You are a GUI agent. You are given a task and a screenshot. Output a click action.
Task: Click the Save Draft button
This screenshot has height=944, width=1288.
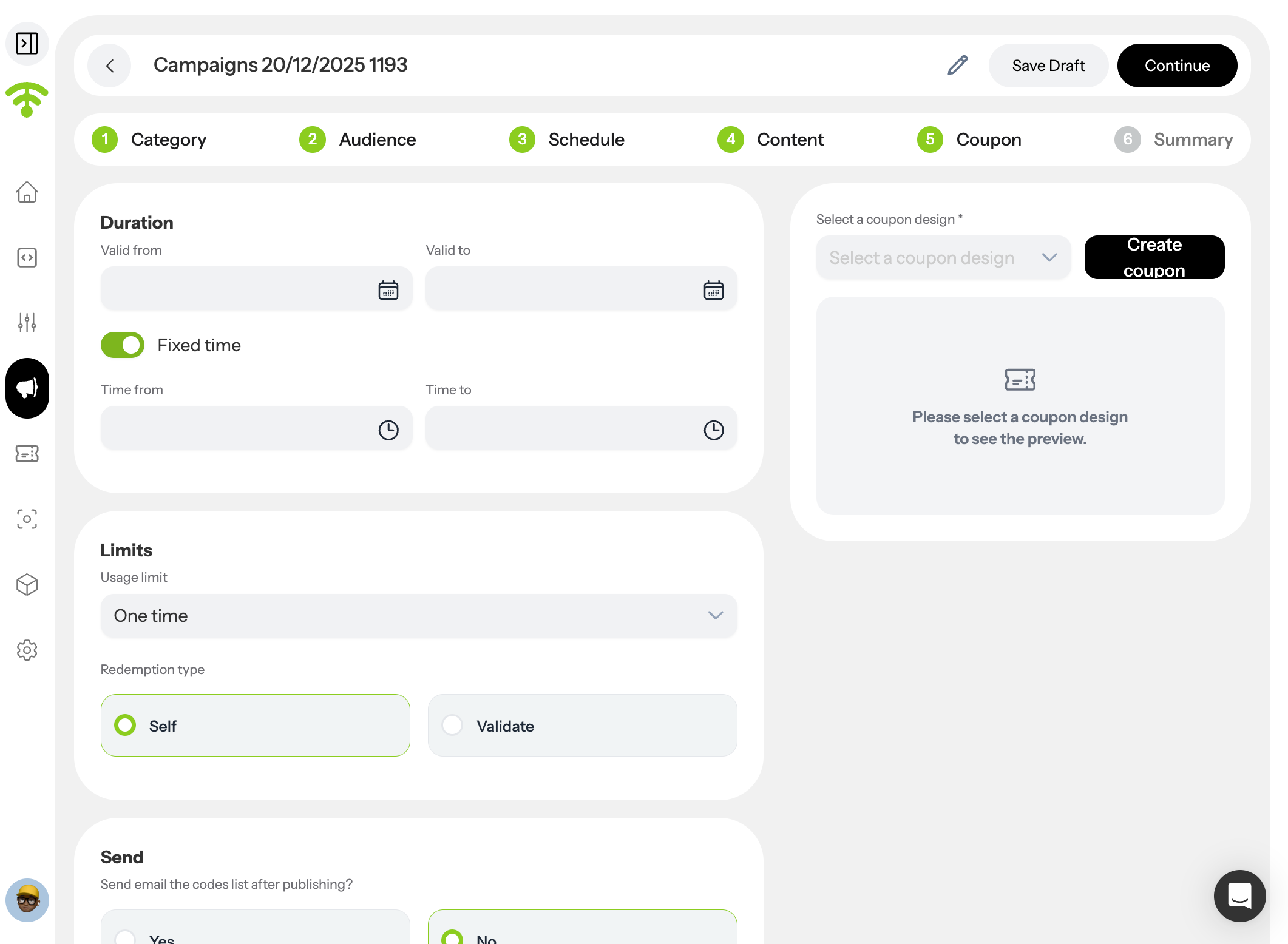[1048, 66]
